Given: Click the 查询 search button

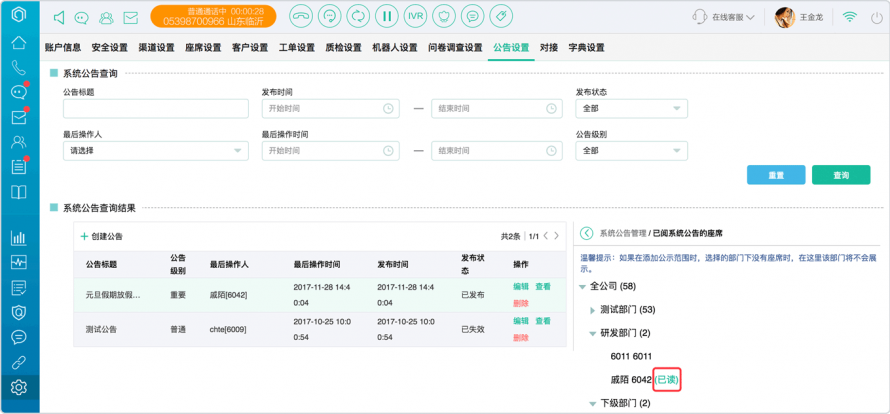Looking at the screenshot, I should [841, 175].
